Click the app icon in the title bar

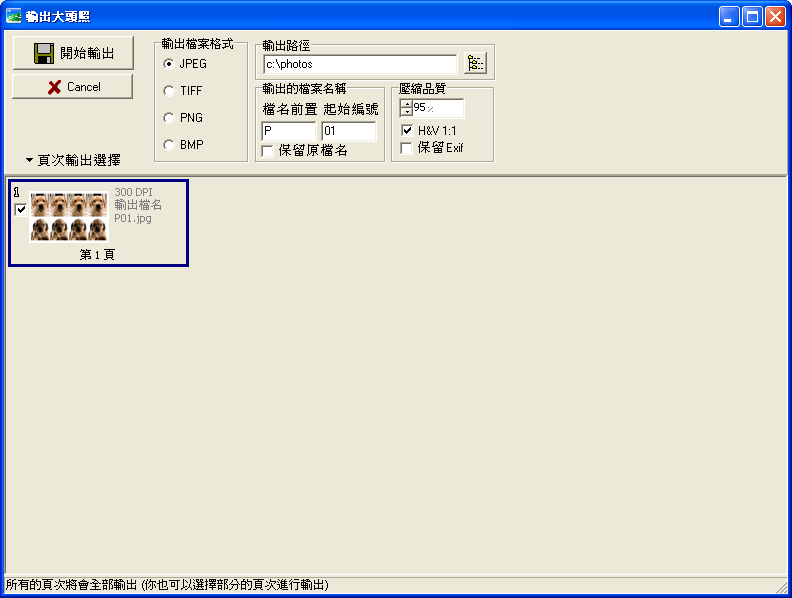14,15
